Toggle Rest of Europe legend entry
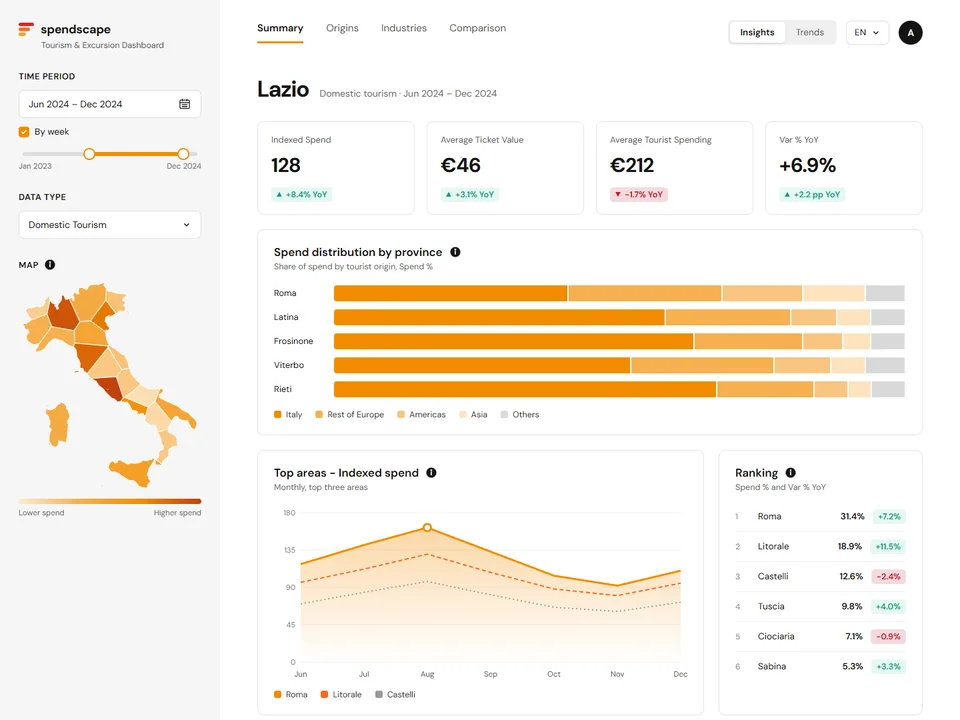The height and width of the screenshot is (720, 960). pyautogui.click(x=350, y=414)
